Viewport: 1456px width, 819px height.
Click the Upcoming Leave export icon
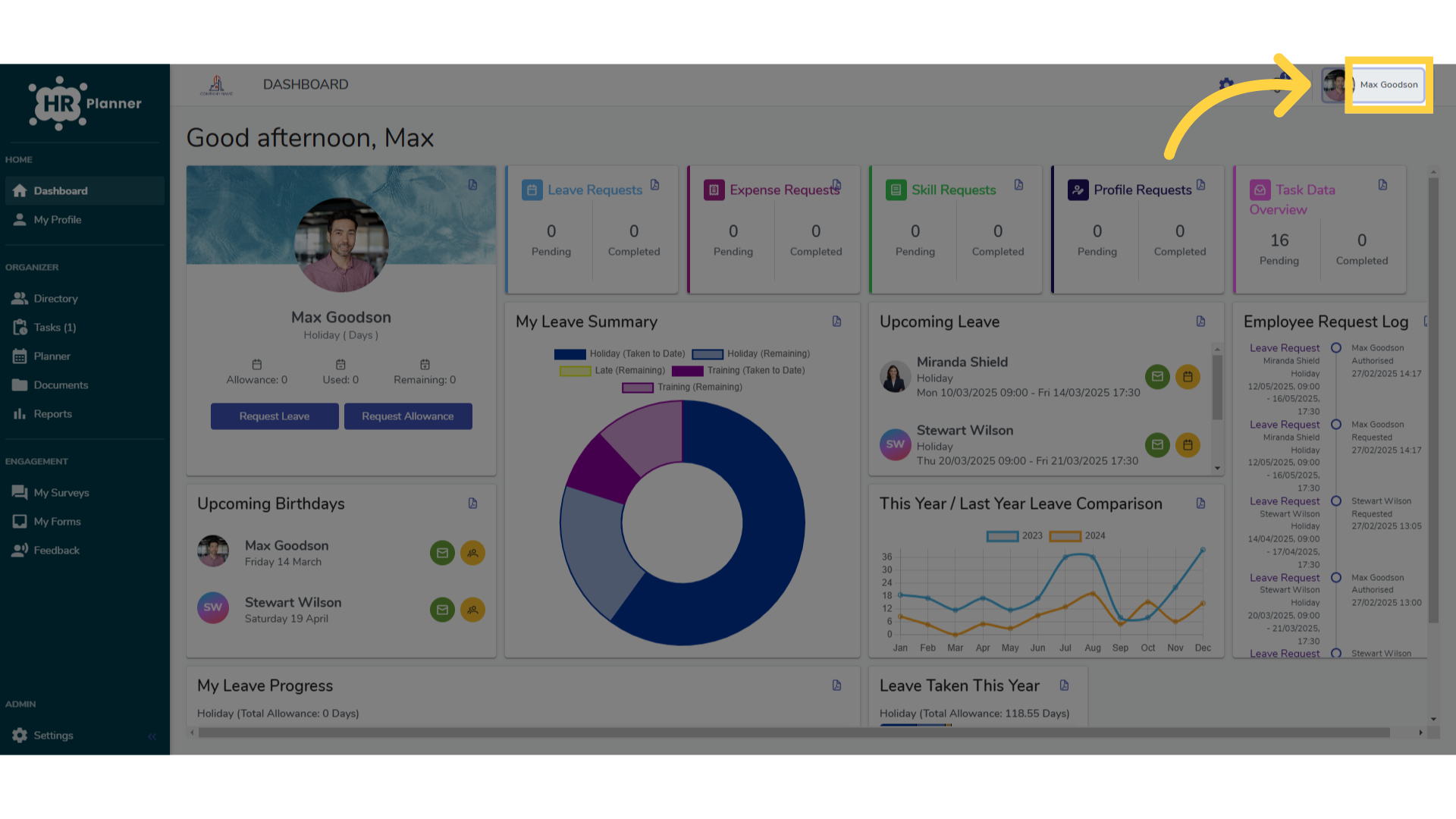tap(1201, 322)
